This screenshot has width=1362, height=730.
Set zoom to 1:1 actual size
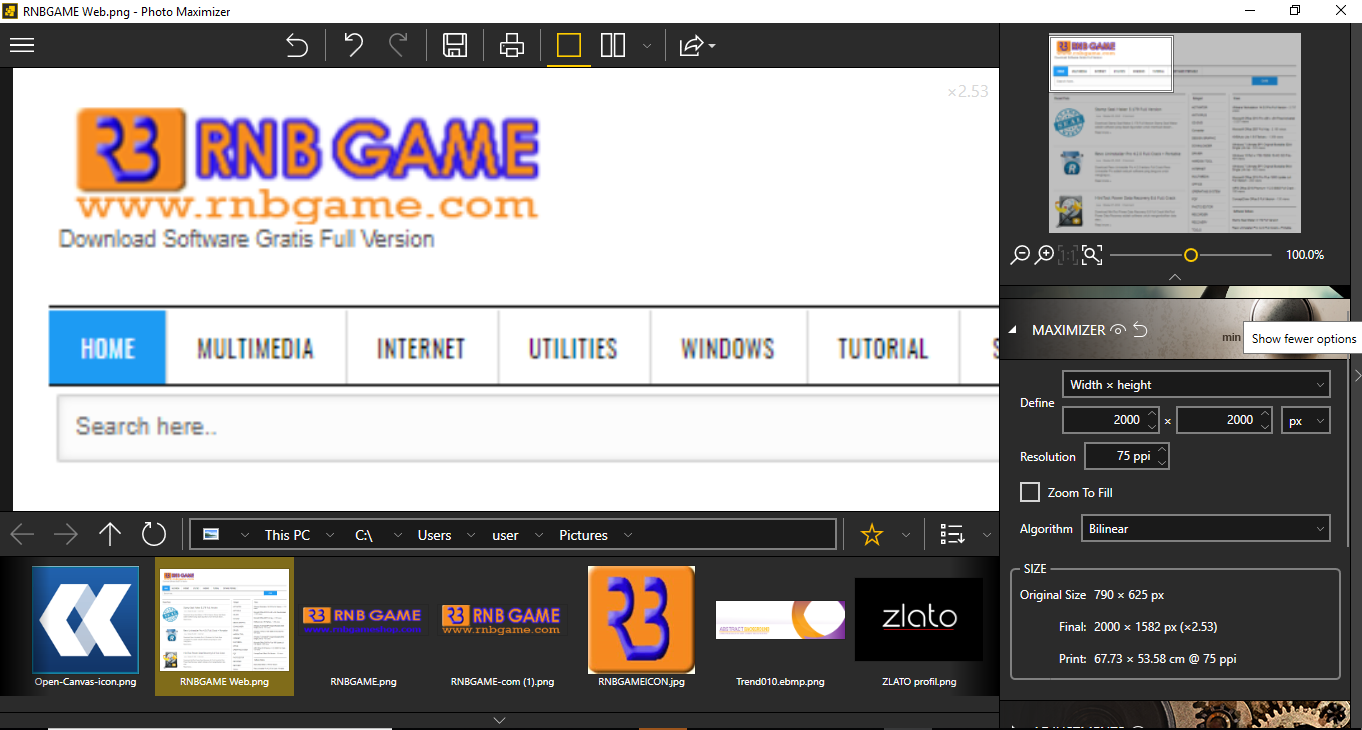(x=1068, y=255)
